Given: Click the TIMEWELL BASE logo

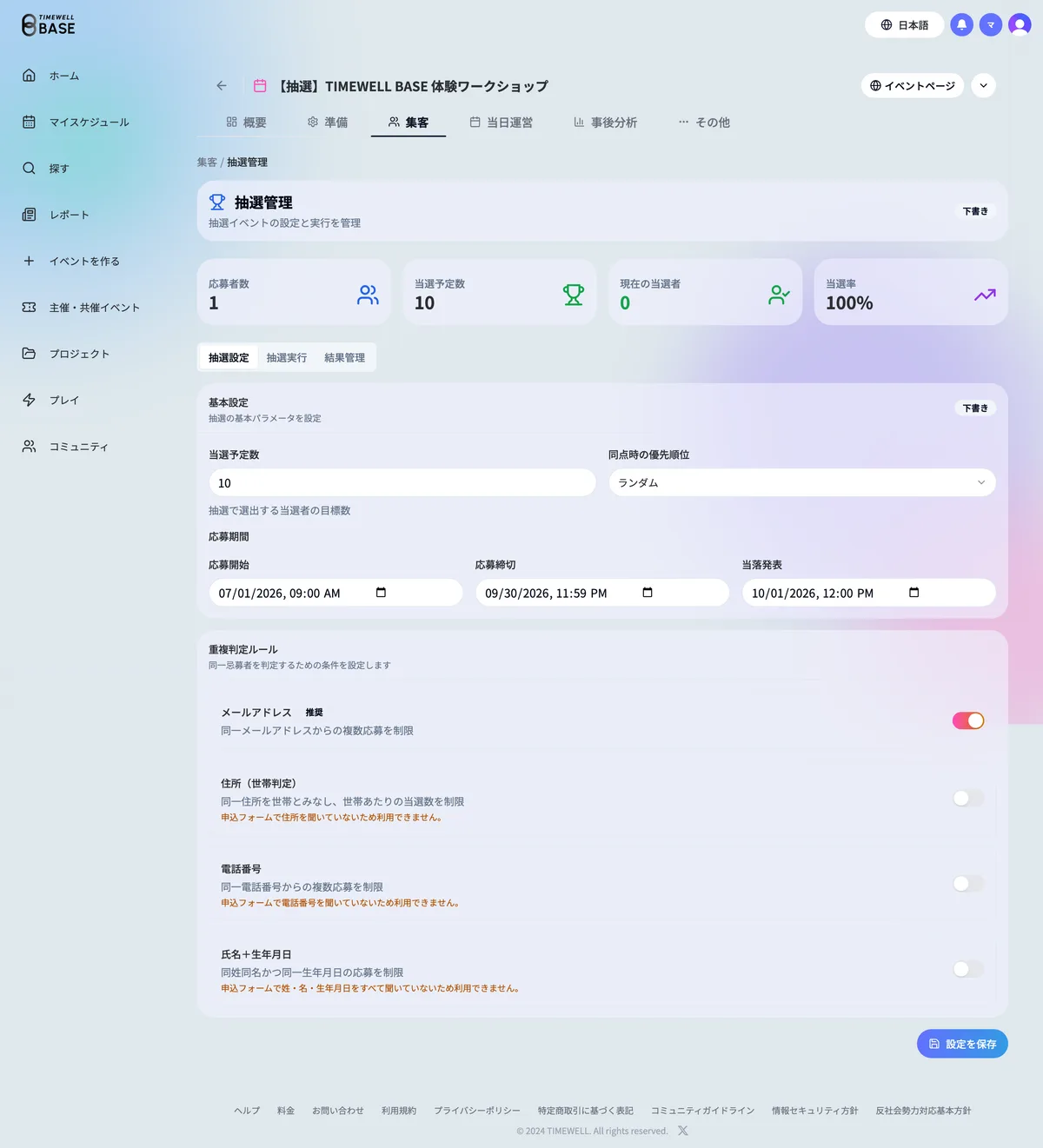Looking at the screenshot, I should click(49, 25).
